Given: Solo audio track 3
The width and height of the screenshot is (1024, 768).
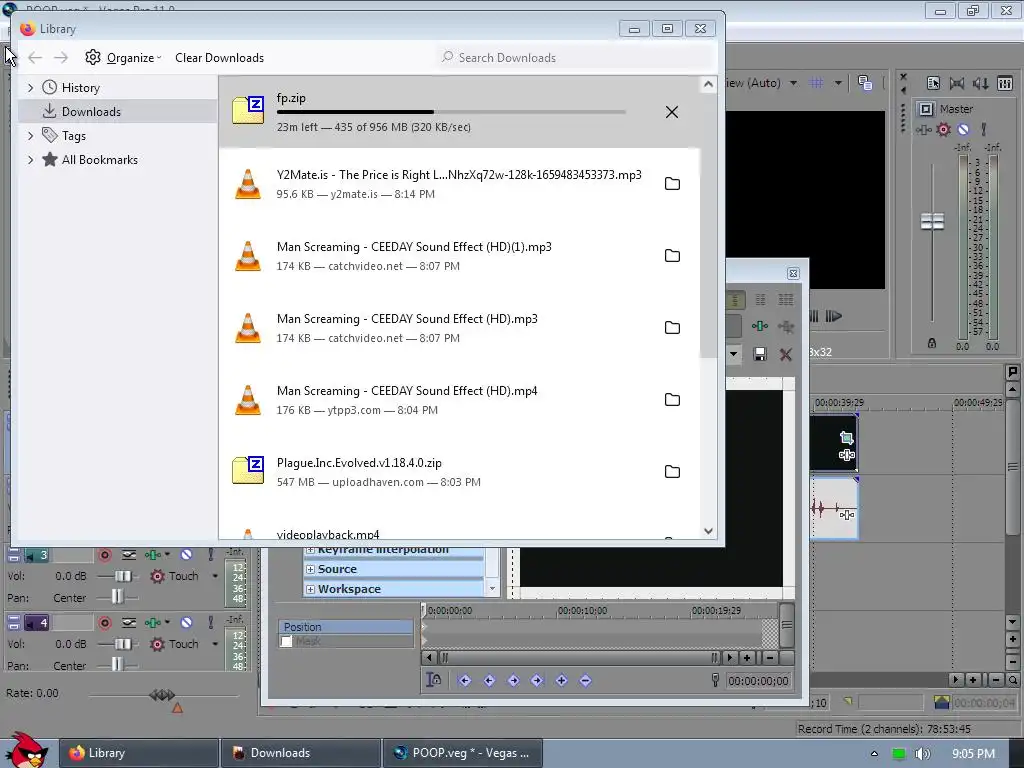Looking at the screenshot, I should [210, 555].
